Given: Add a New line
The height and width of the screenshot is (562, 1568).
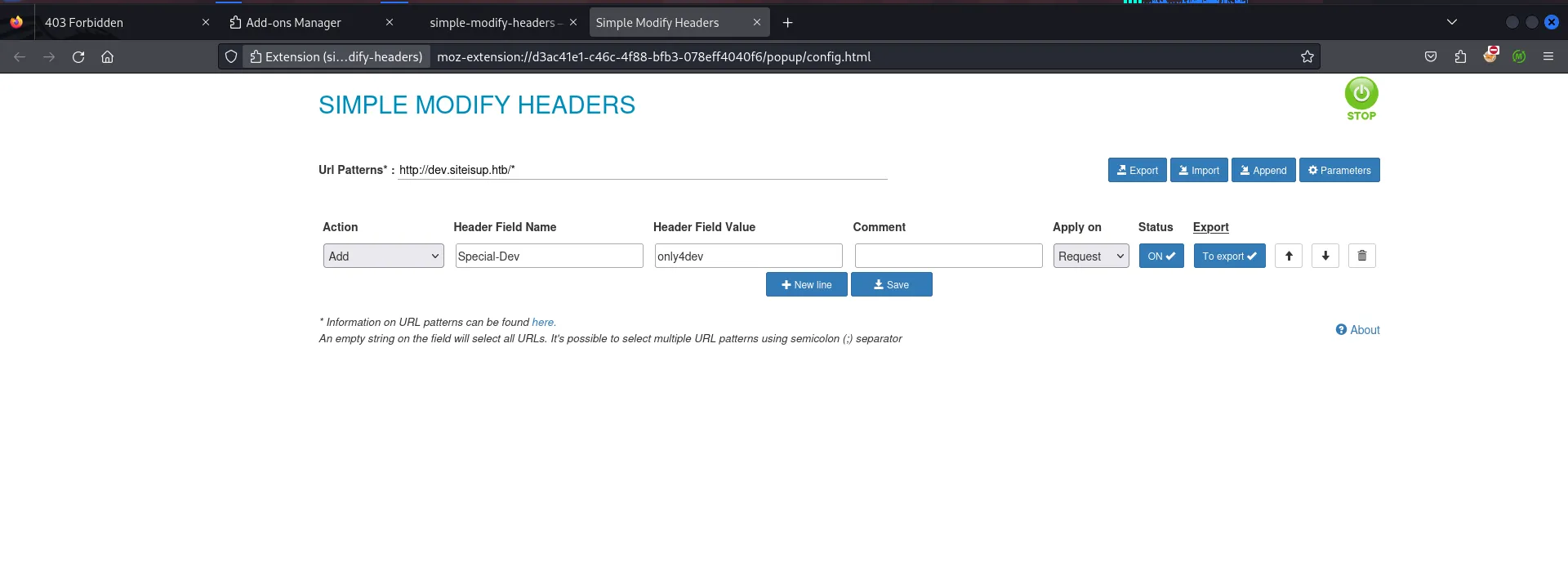Looking at the screenshot, I should point(807,284).
